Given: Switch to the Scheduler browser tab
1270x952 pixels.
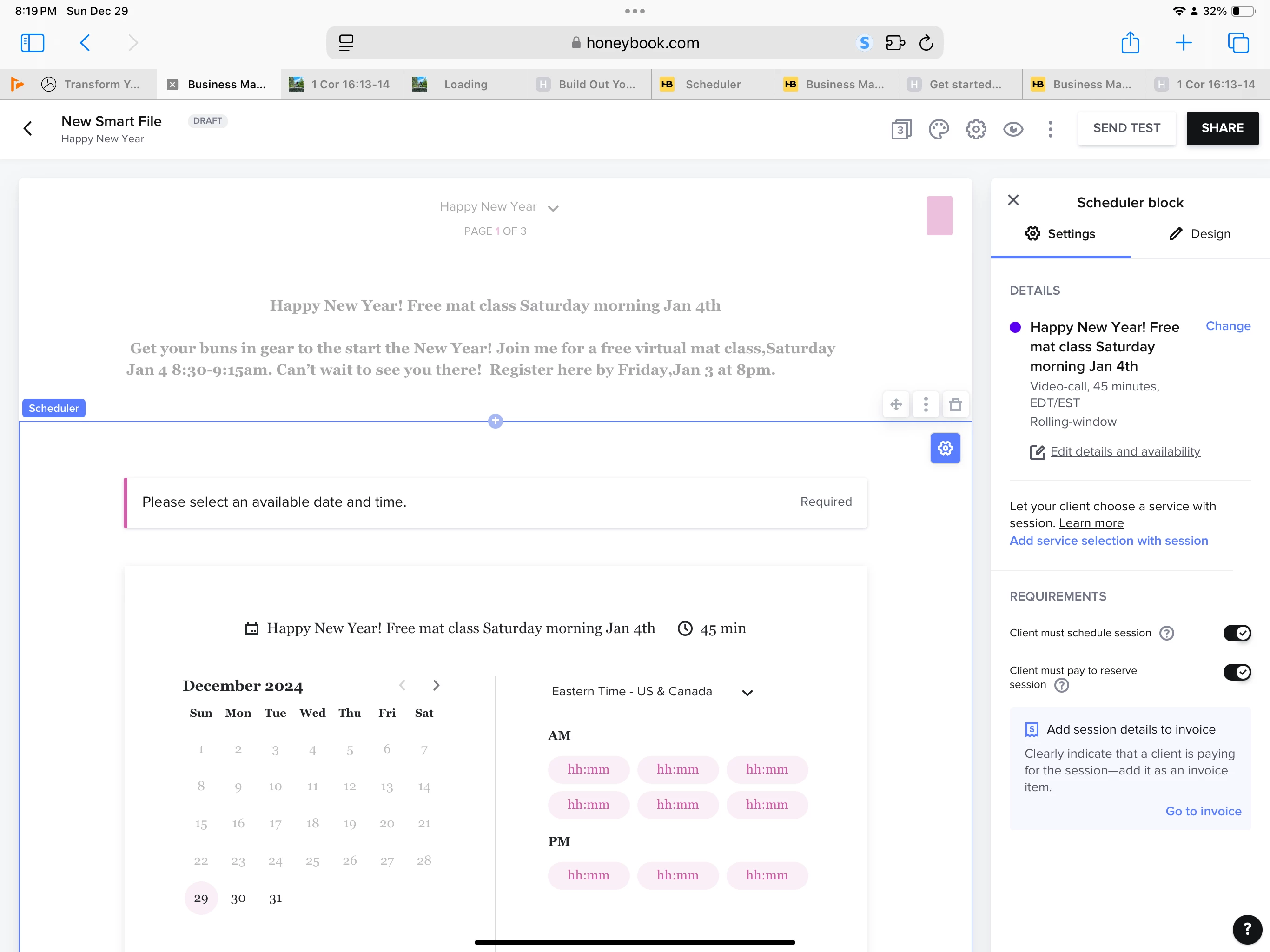Looking at the screenshot, I should tap(713, 85).
